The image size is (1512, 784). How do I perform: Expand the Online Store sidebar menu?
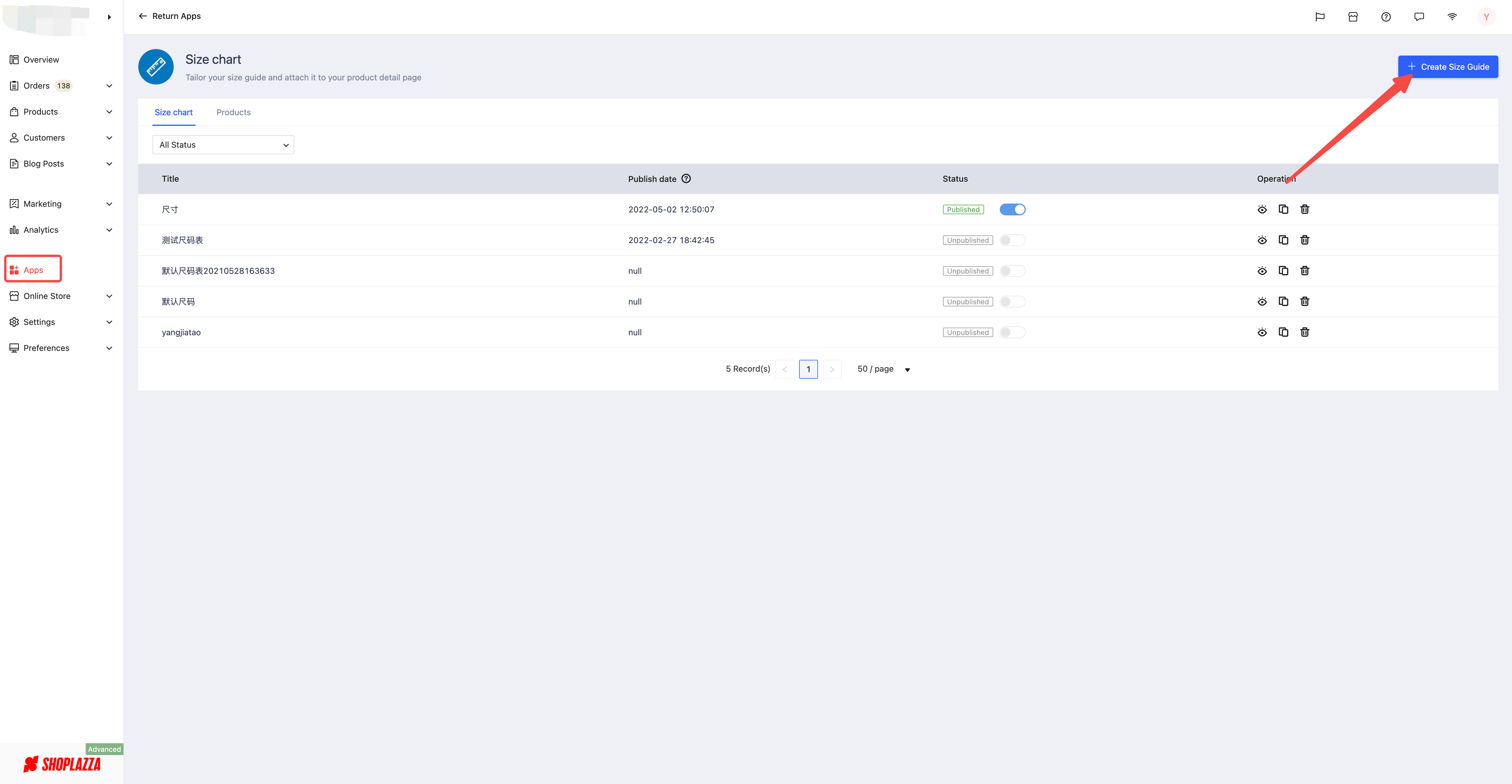pyautogui.click(x=109, y=296)
